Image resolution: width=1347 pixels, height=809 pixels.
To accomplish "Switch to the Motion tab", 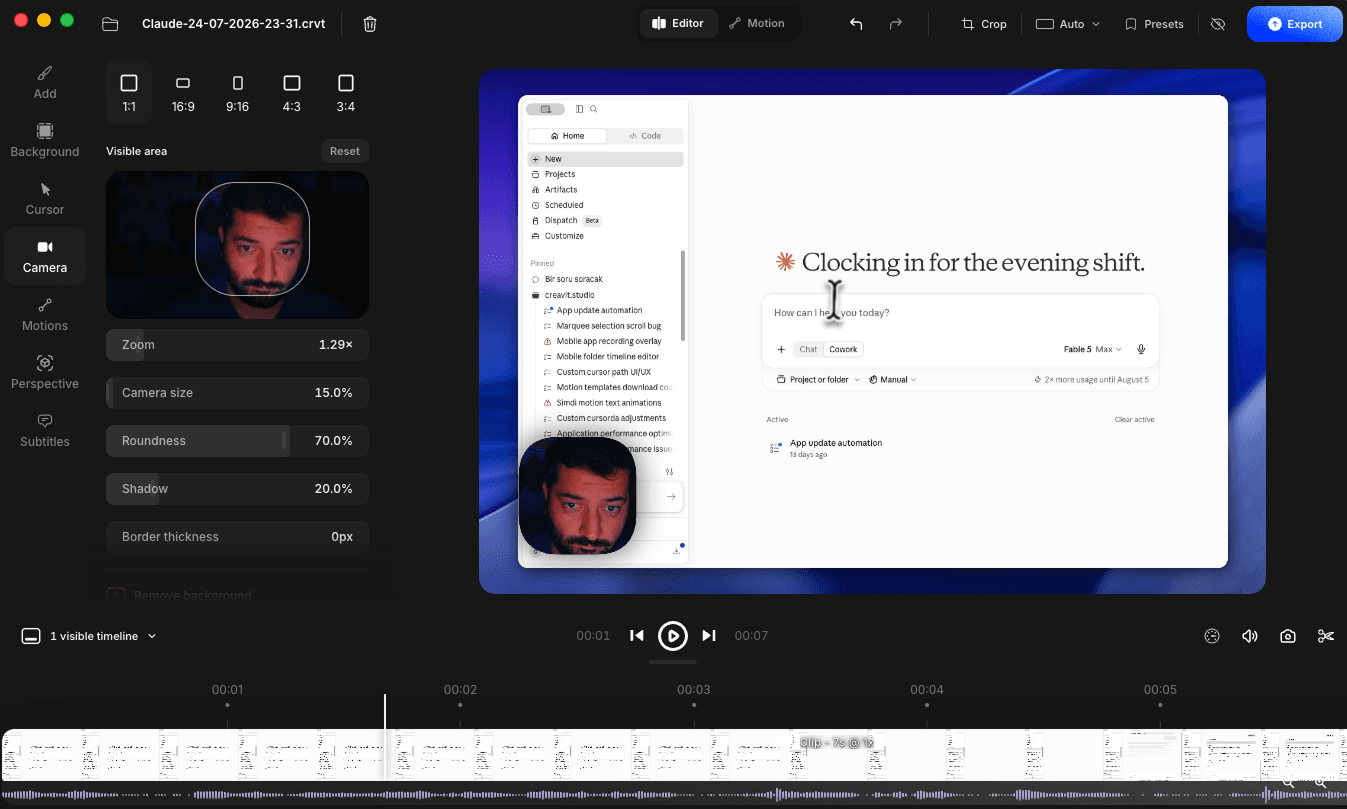I will (x=756, y=23).
